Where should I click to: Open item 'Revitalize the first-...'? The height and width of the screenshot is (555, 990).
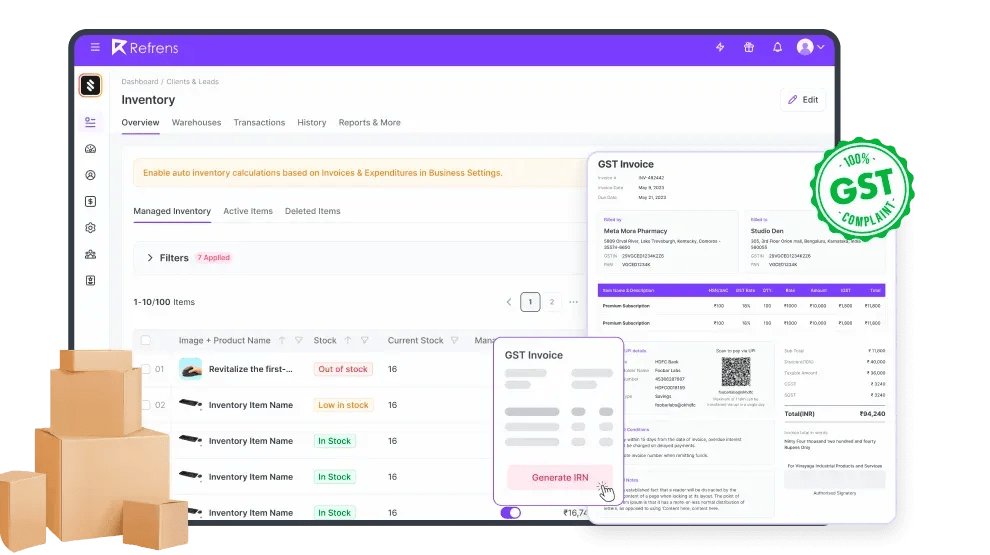[251, 369]
